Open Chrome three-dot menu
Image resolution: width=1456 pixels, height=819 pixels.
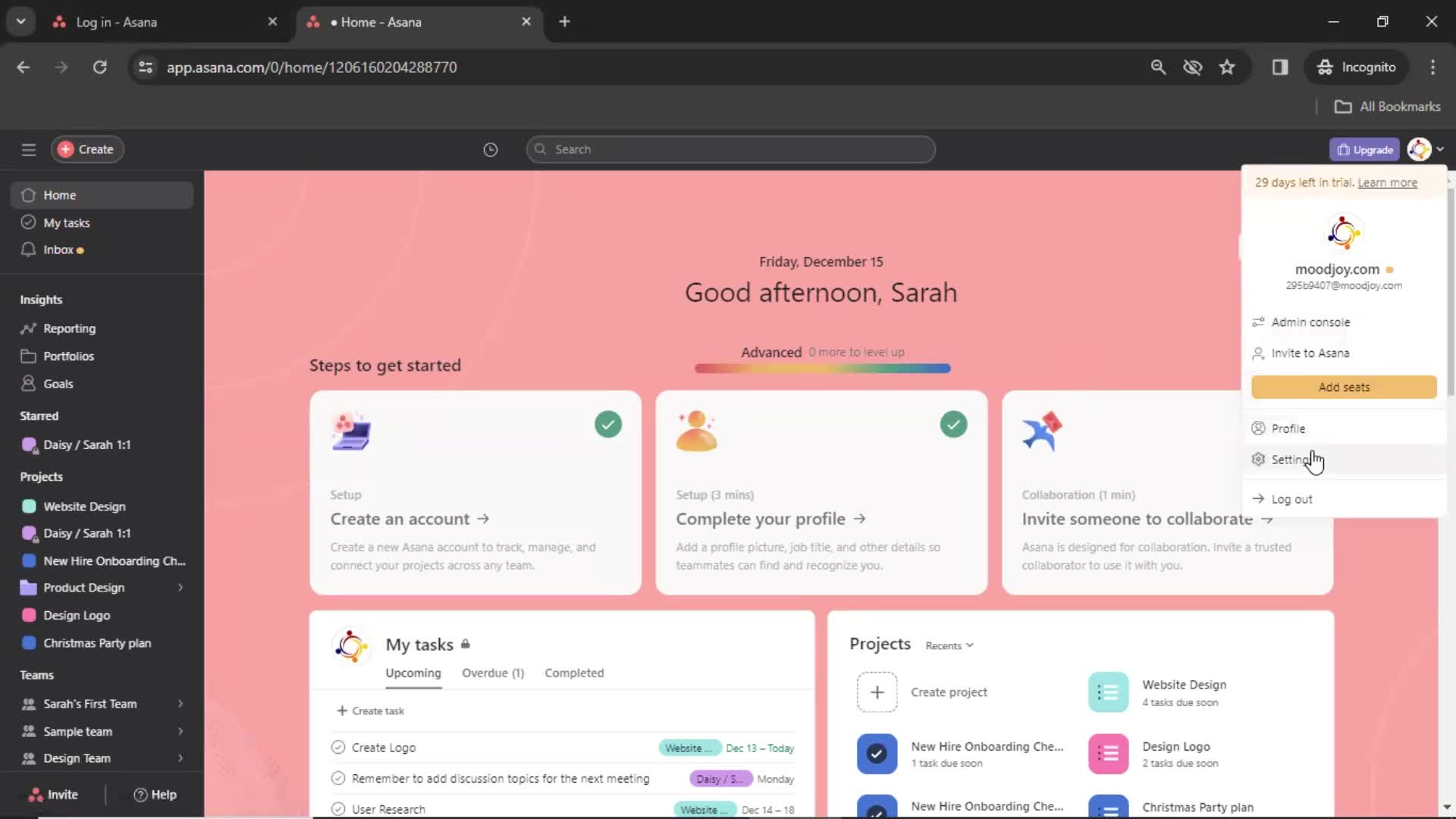1432,67
